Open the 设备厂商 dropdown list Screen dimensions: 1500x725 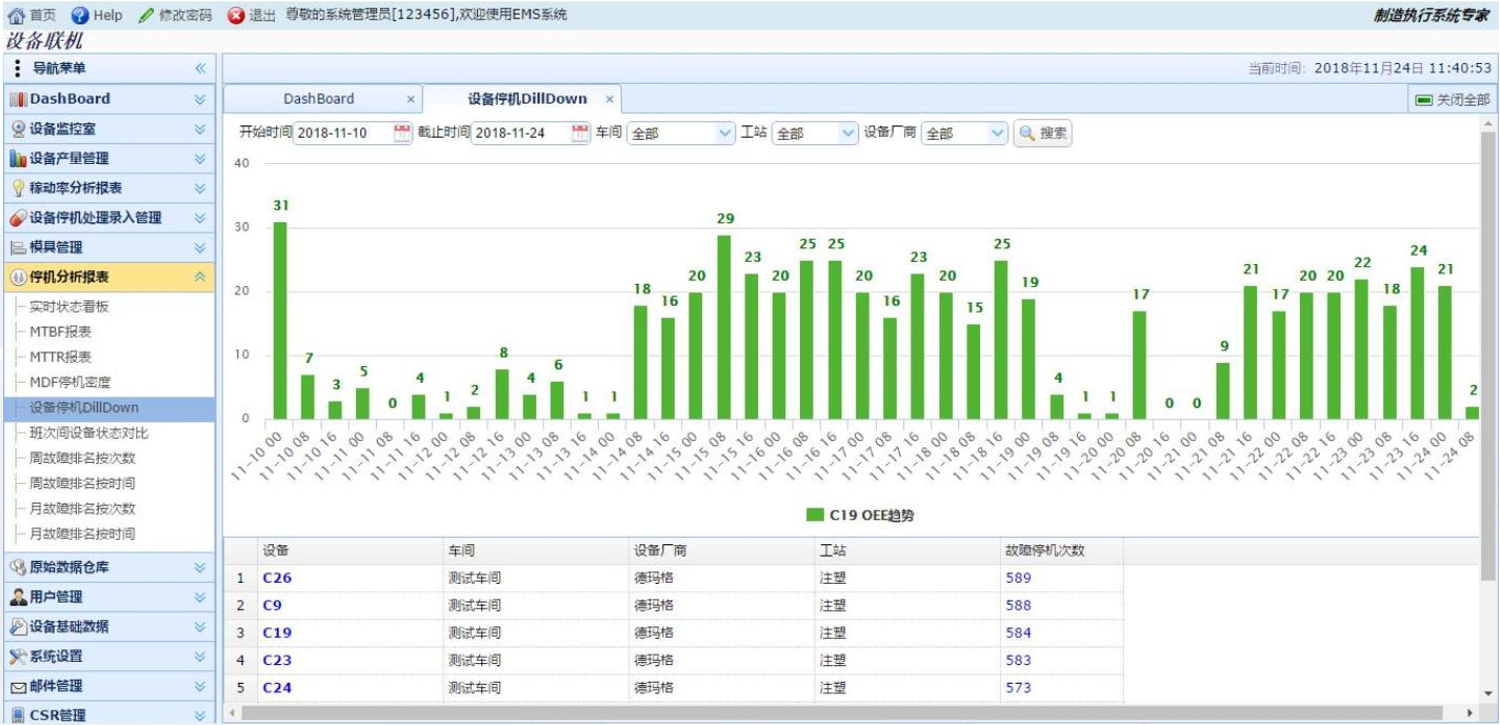[997, 133]
